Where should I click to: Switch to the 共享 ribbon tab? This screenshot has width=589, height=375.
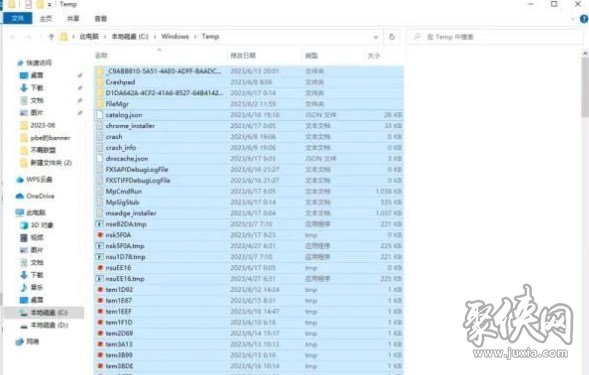tap(73, 18)
